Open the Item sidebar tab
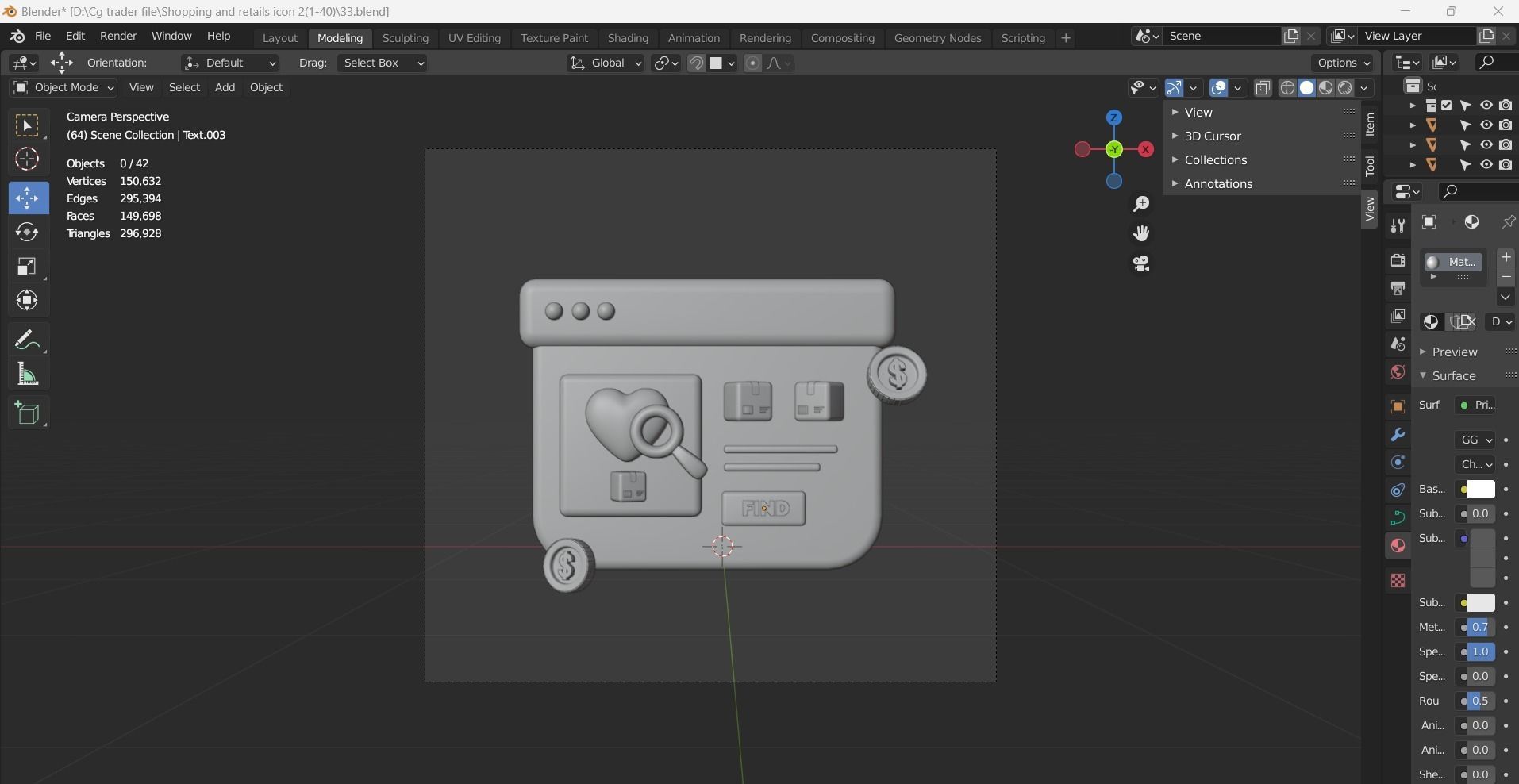The height and width of the screenshot is (784, 1519). click(x=1370, y=125)
